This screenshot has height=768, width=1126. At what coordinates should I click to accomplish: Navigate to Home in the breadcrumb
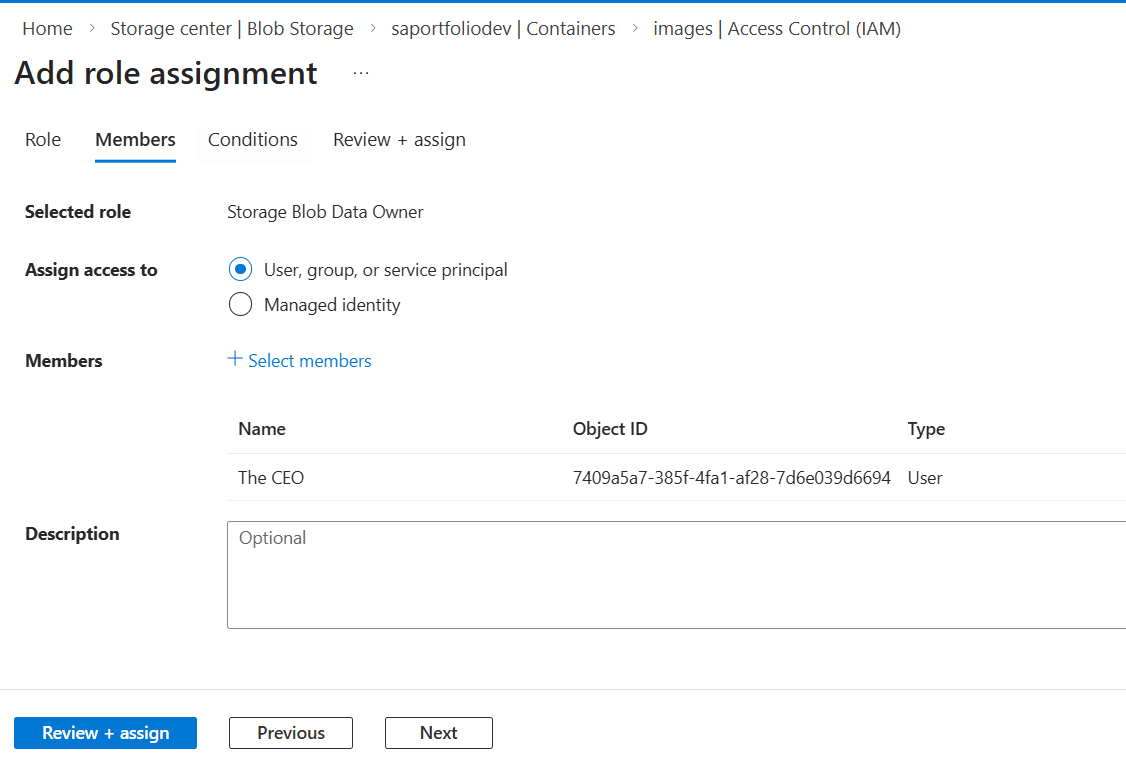pos(47,29)
